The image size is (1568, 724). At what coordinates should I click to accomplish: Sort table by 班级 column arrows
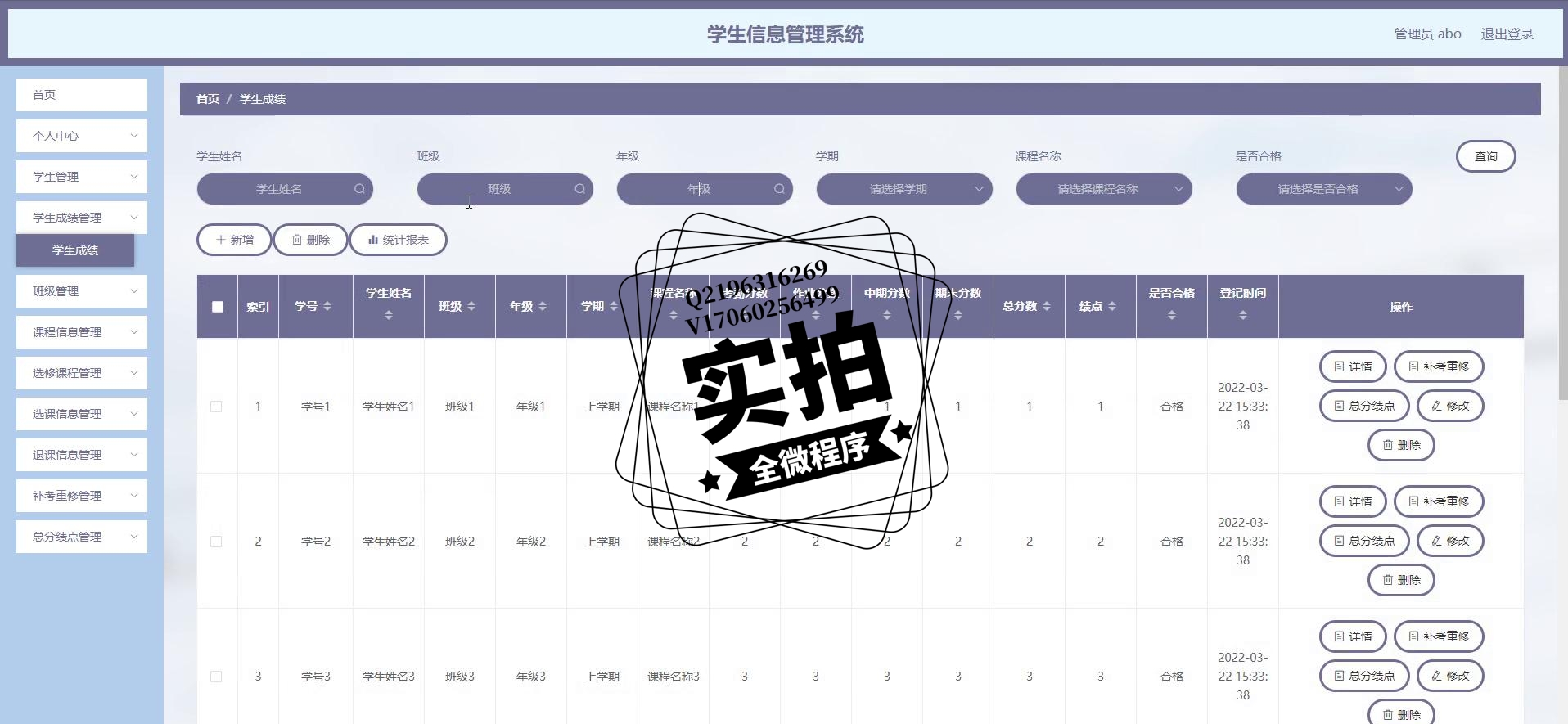471,306
